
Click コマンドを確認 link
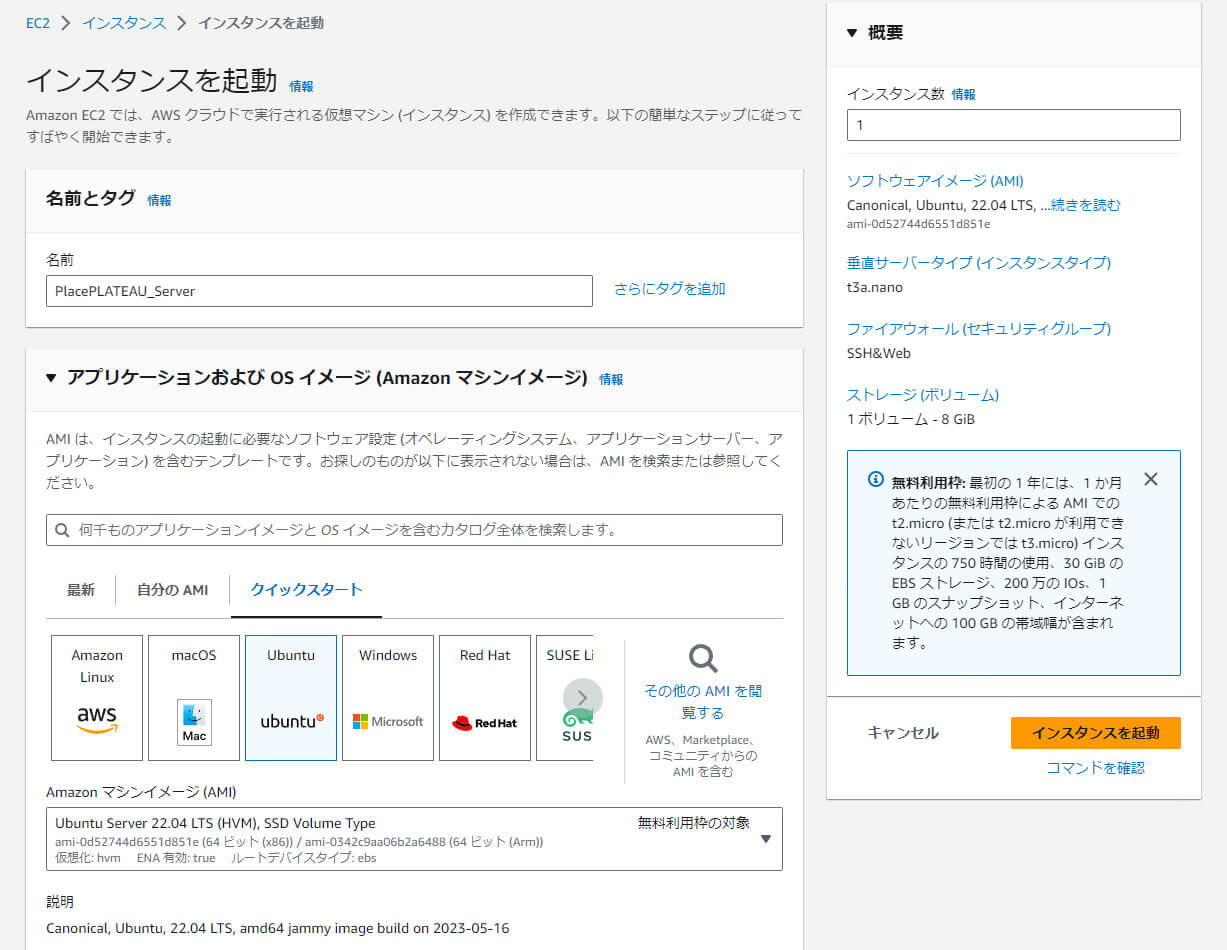coord(1095,768)
